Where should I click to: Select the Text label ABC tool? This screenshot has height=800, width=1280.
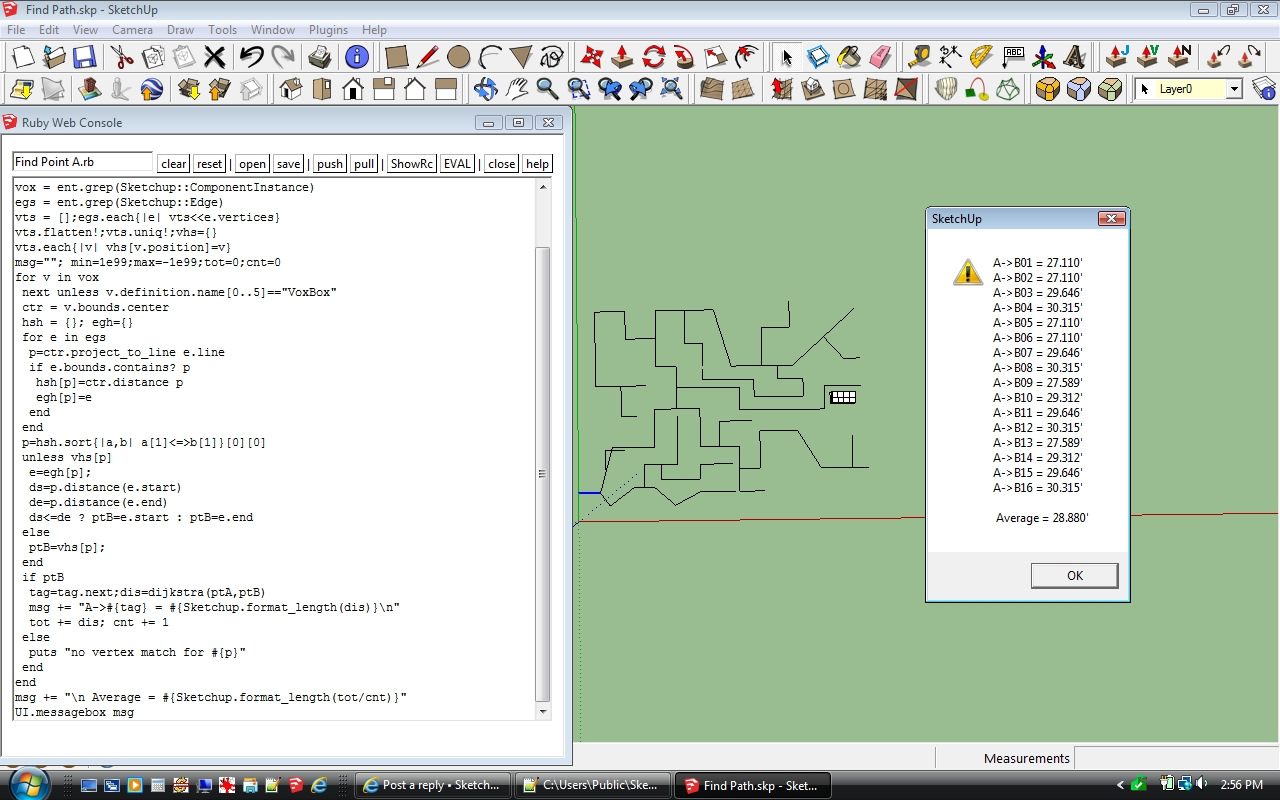click(1013, 57)
